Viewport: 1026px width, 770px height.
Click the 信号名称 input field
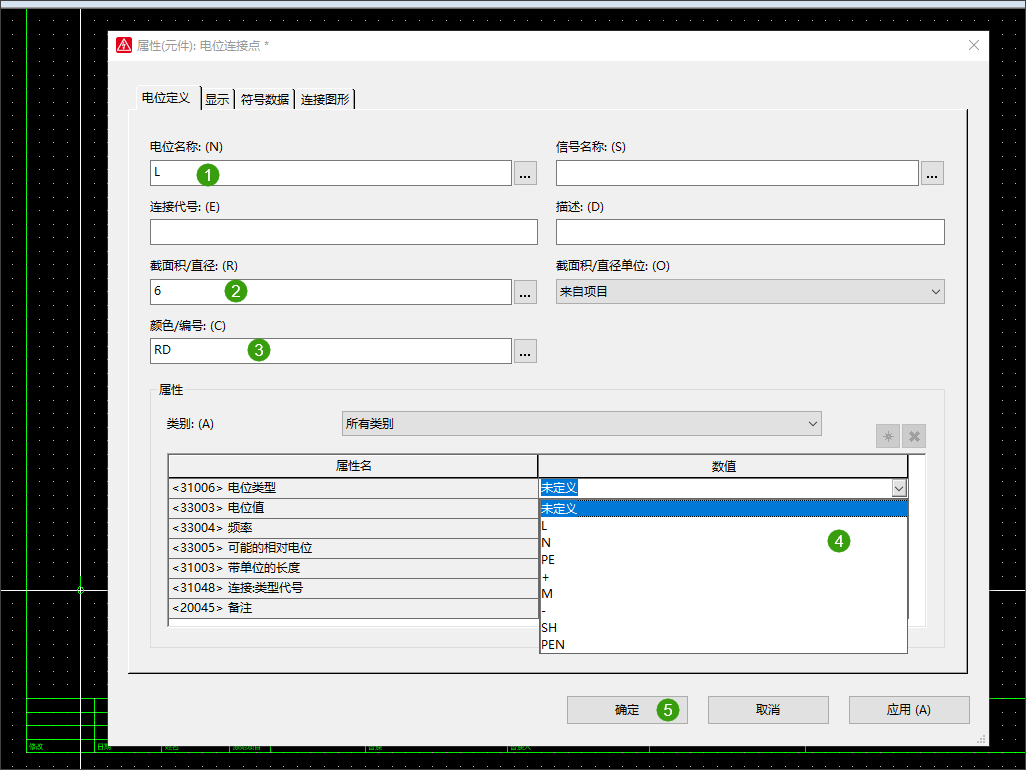click(737, 173)
